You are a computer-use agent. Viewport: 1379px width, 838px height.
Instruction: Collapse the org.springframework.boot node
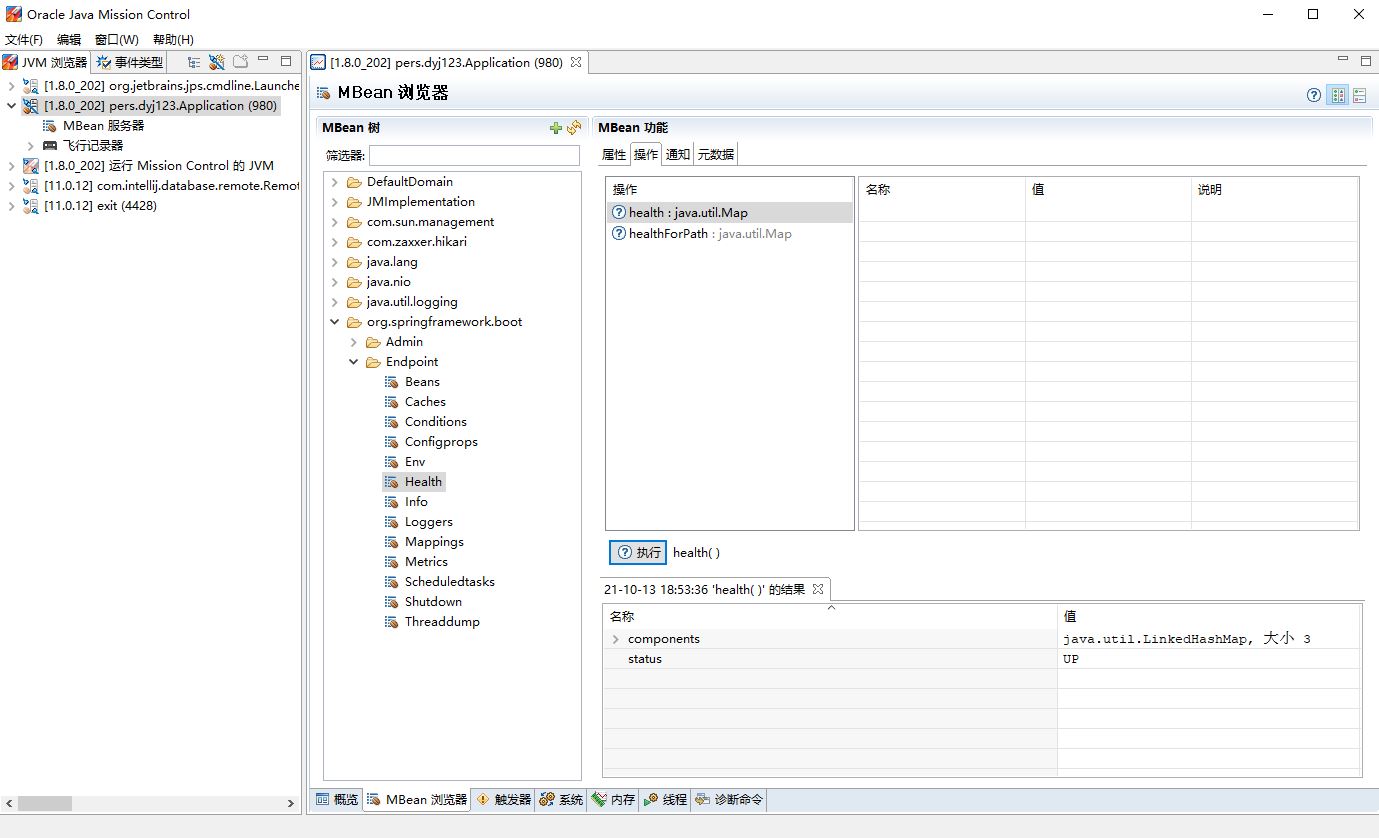coord(335,321)
